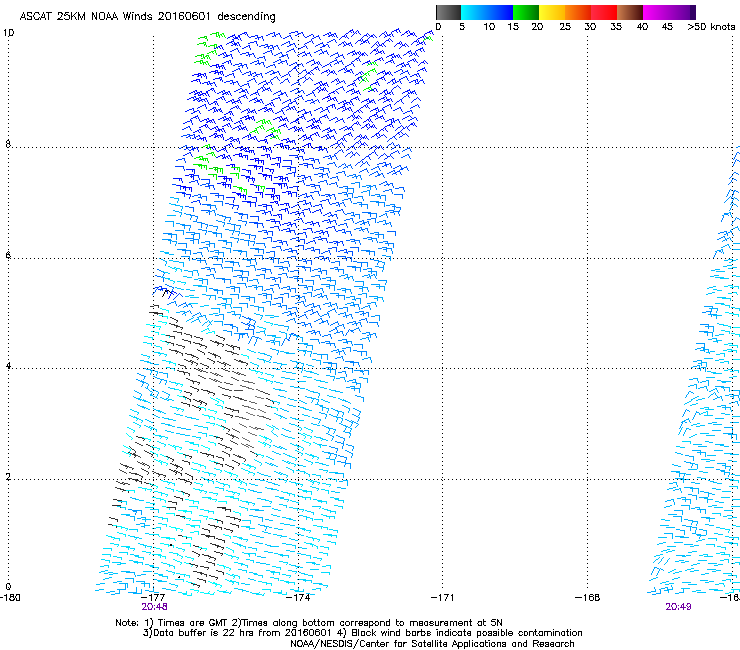Click the note line starting 'Note: 1) Times are GMT'

(309, 623)
